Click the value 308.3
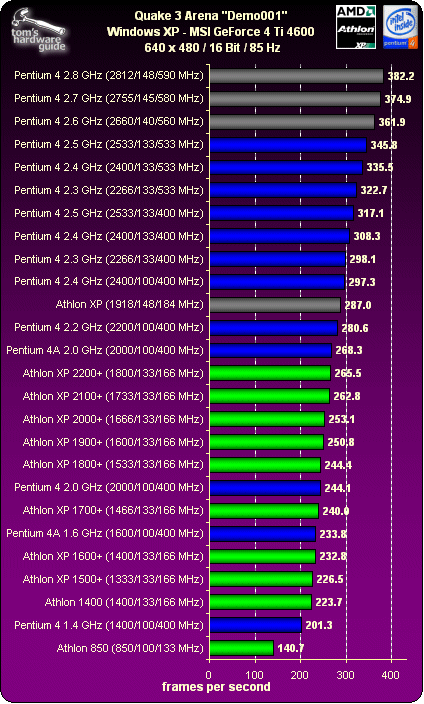The width and height of the screenshot is (424, 704). pos(367,236)
